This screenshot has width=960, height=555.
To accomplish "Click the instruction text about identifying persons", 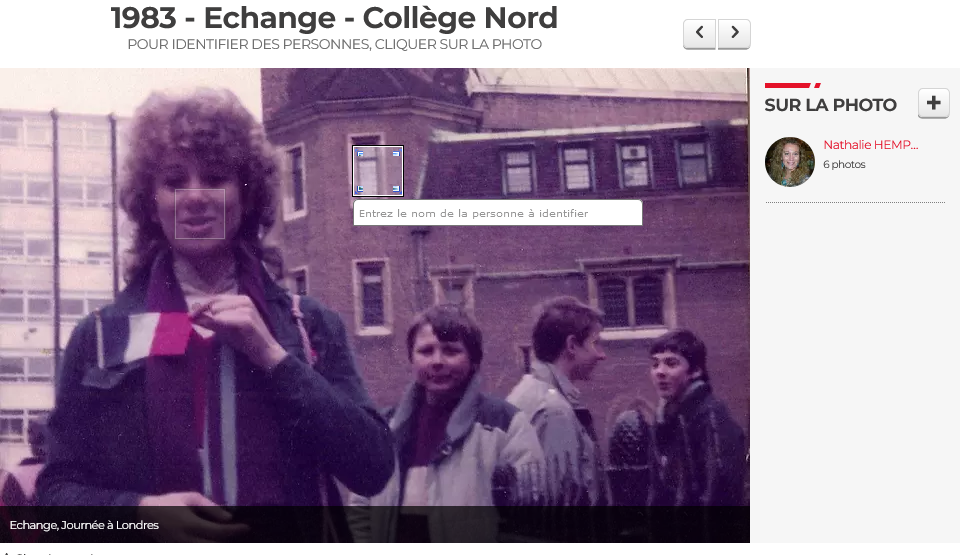I will 334,44.
